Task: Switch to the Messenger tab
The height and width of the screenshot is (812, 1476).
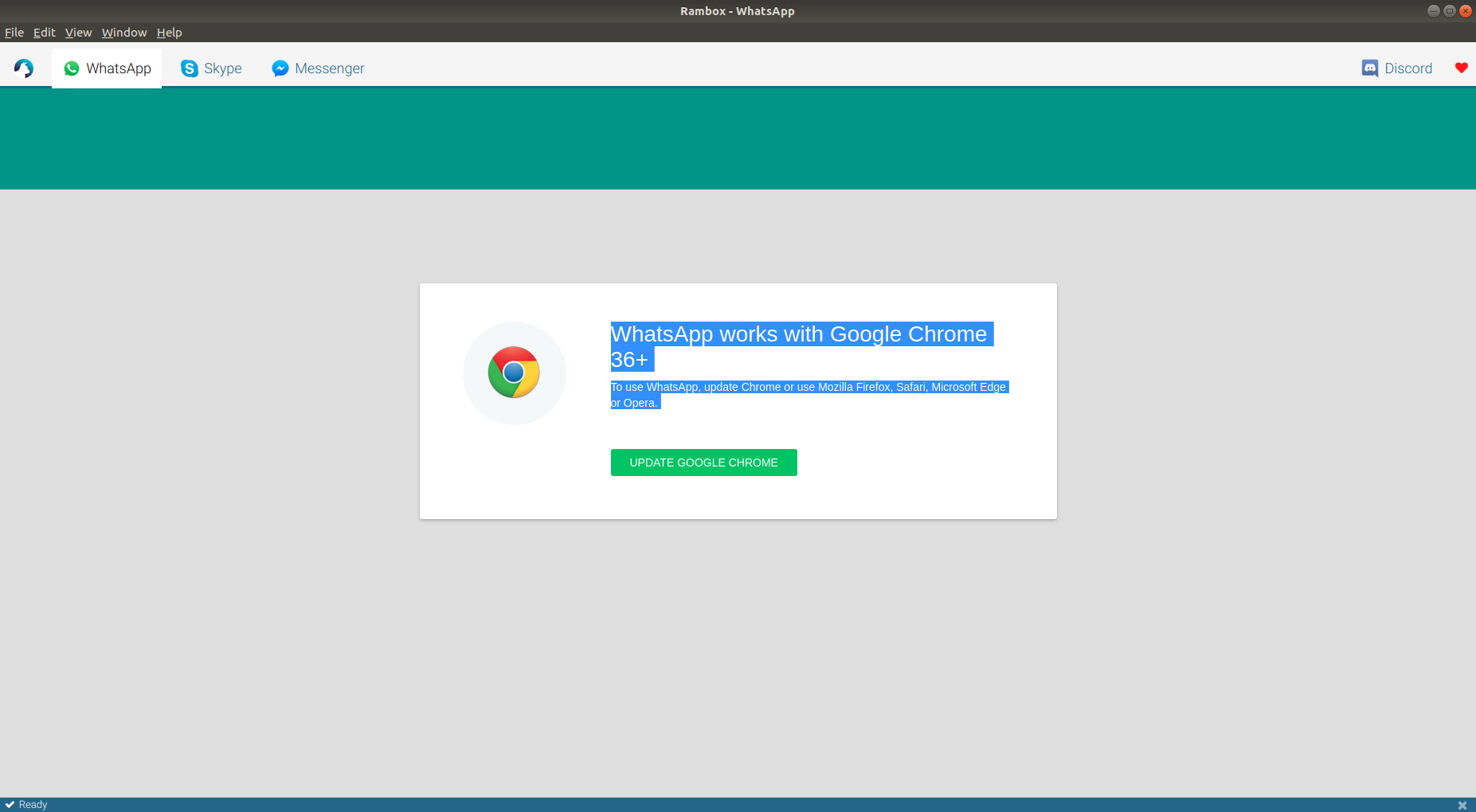Action: (318, 68)
